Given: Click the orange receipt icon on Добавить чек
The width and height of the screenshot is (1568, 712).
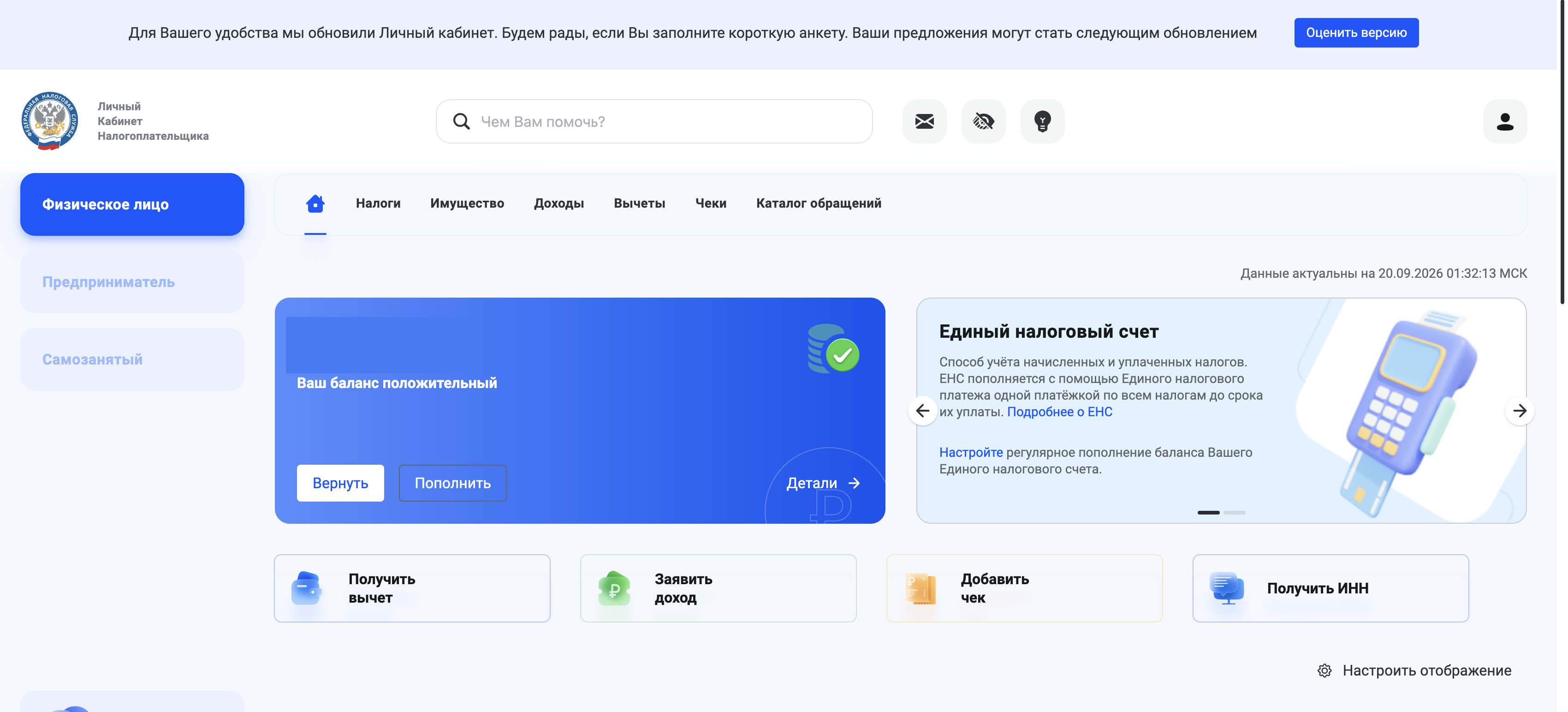Looking at the screenshot, I should 921,588.
